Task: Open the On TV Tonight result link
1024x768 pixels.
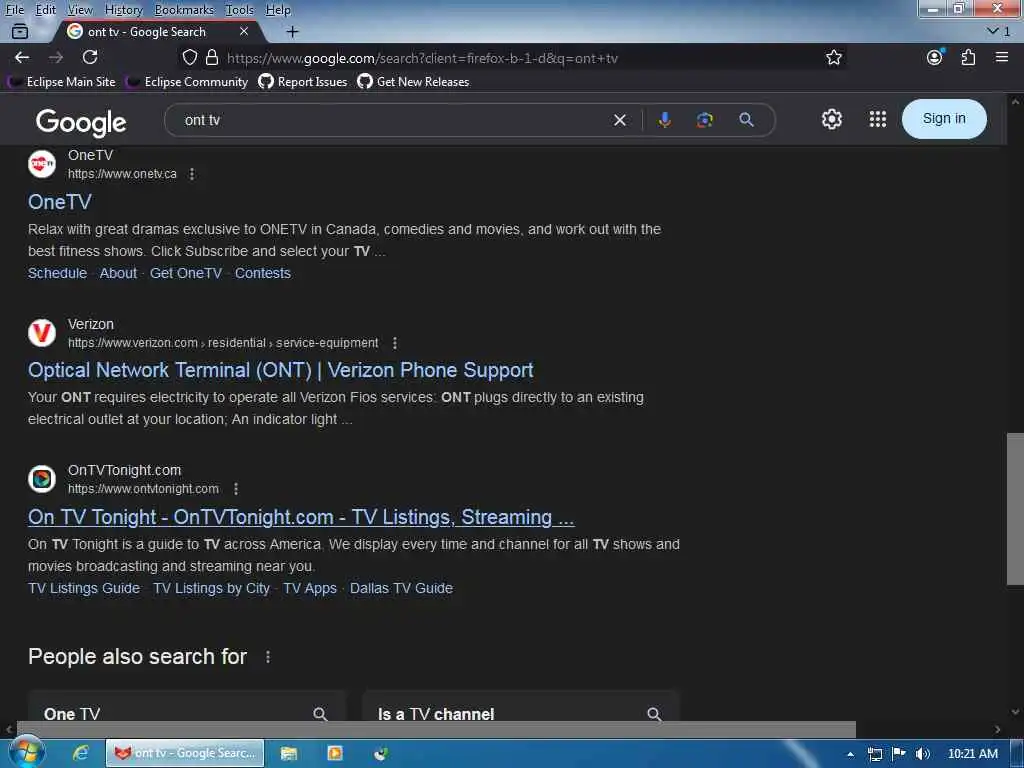Action: click(x=301, y=517)
